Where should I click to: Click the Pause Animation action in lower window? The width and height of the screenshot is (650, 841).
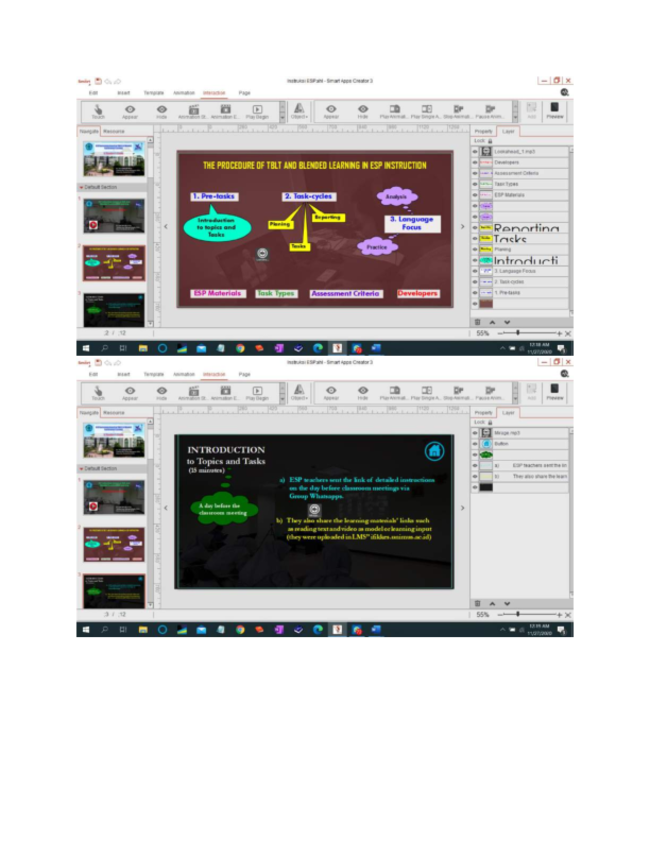[490, 393]
